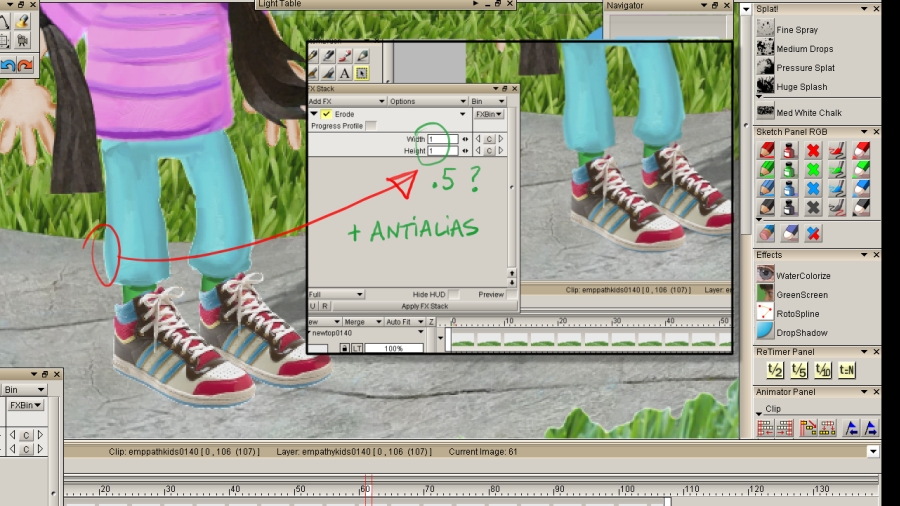900x506 pixels.
Task: Choose the Pressure Splat brush
Action: [796, 67]
